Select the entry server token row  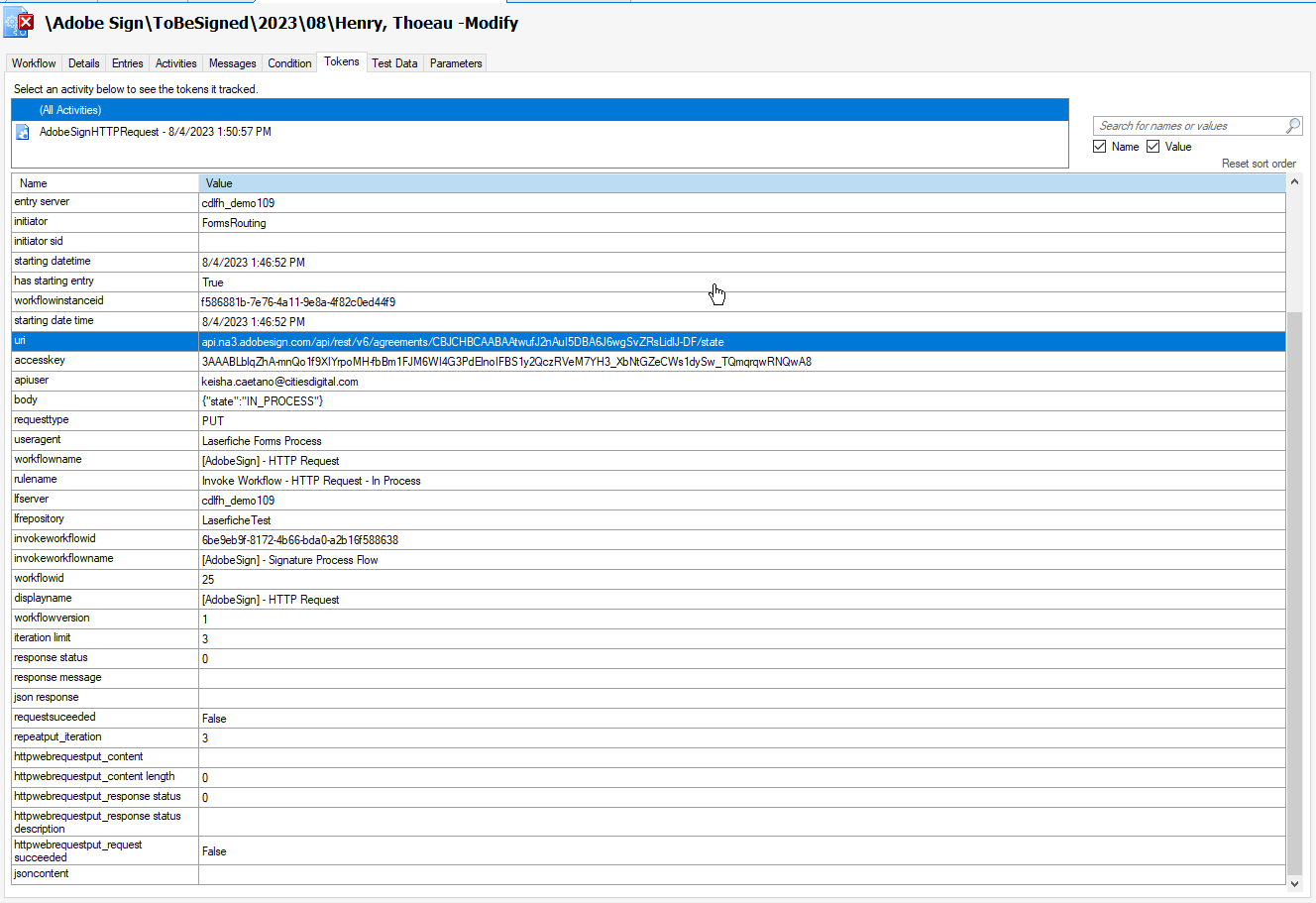tap(648, 202)
